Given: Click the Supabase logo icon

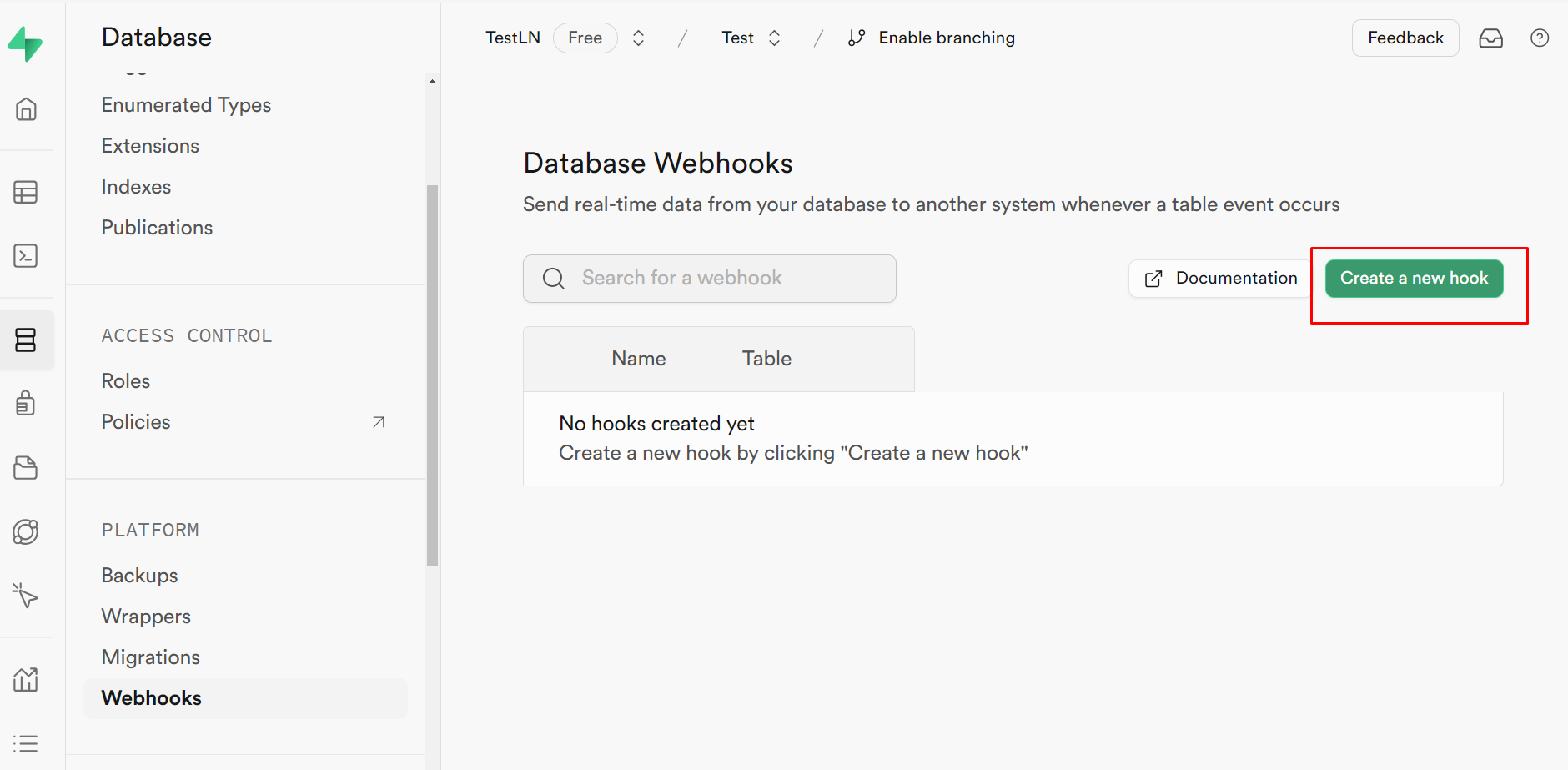Looking at the screenshot, I should (25, 43).
